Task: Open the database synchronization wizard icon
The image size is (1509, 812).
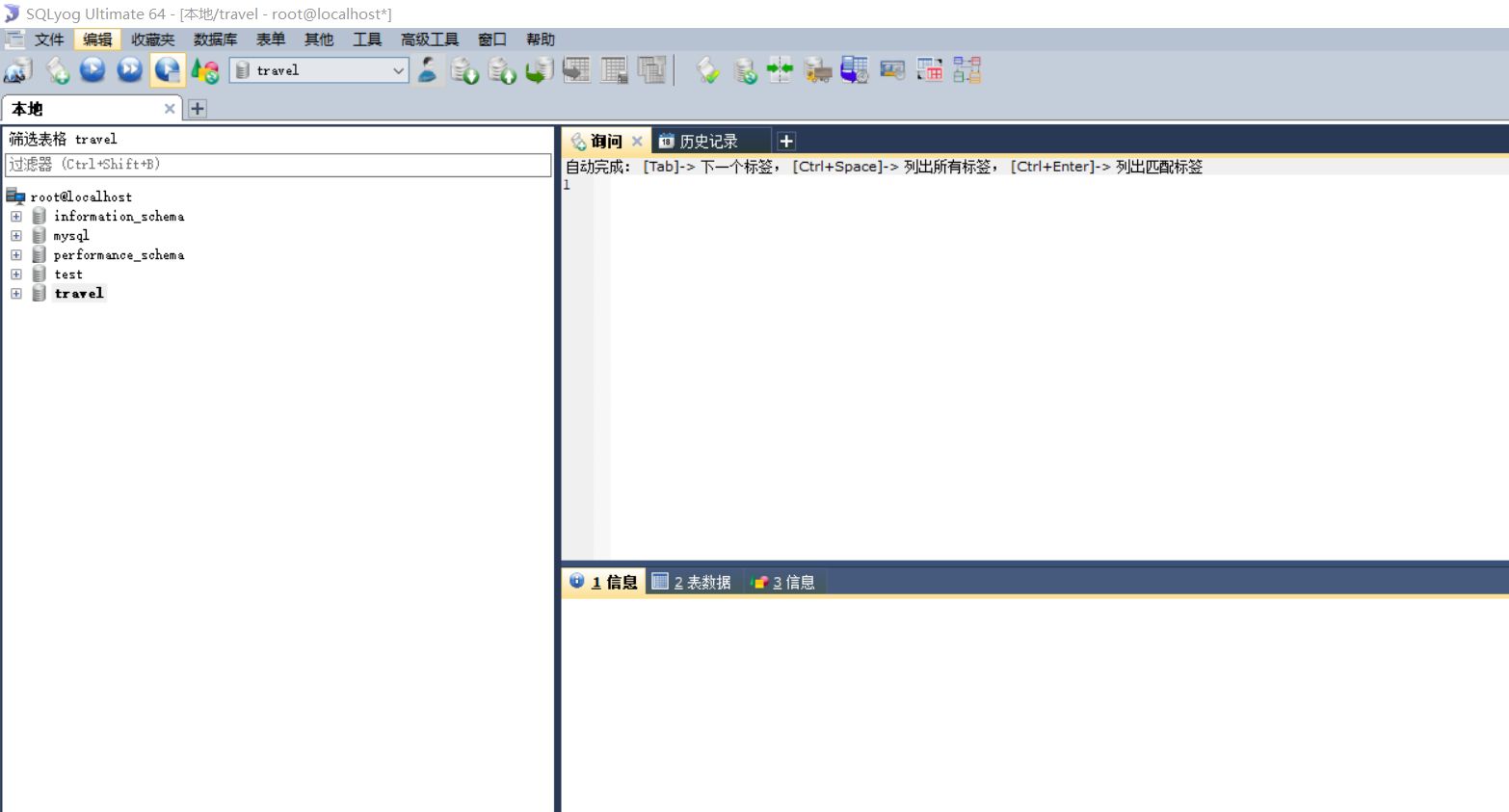Action: click(x=745, y=70)
